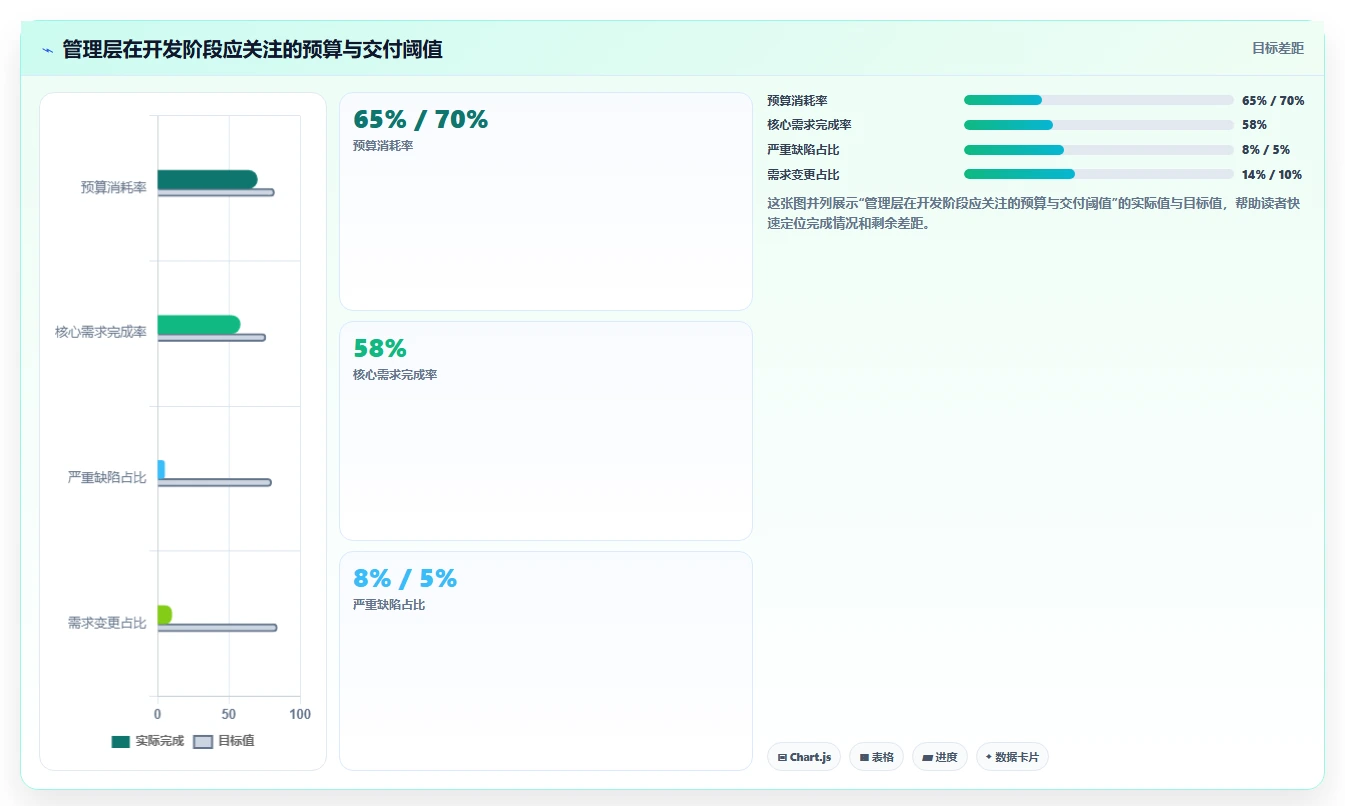Viewport: 1345px width, 806px height.
Task: Click the 预算消耗率 axis label in chart
Action: tap(114, 187)
